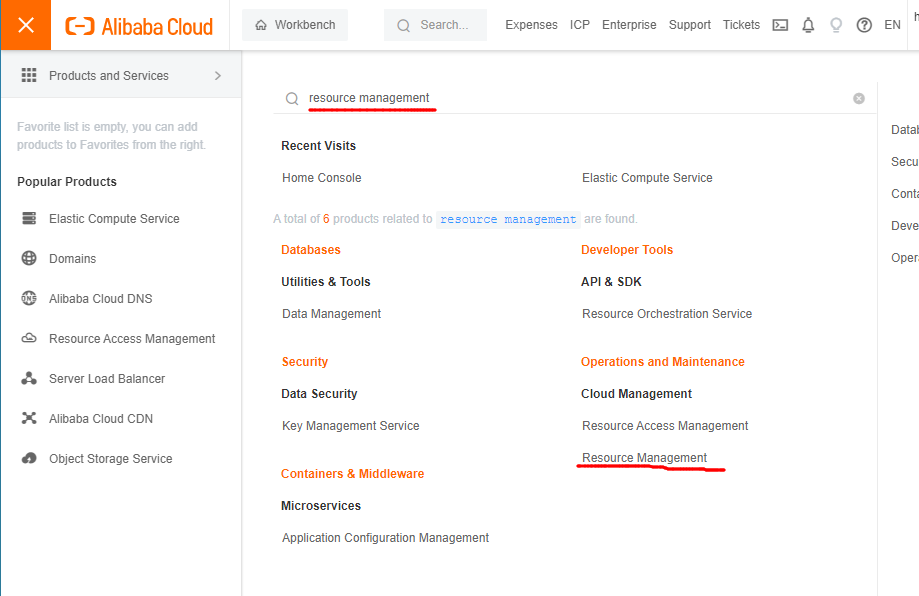Screen dimensions: 919x596
Task: Click the Elastic Compute Service server icon
Action: click(x=29, y=218)
